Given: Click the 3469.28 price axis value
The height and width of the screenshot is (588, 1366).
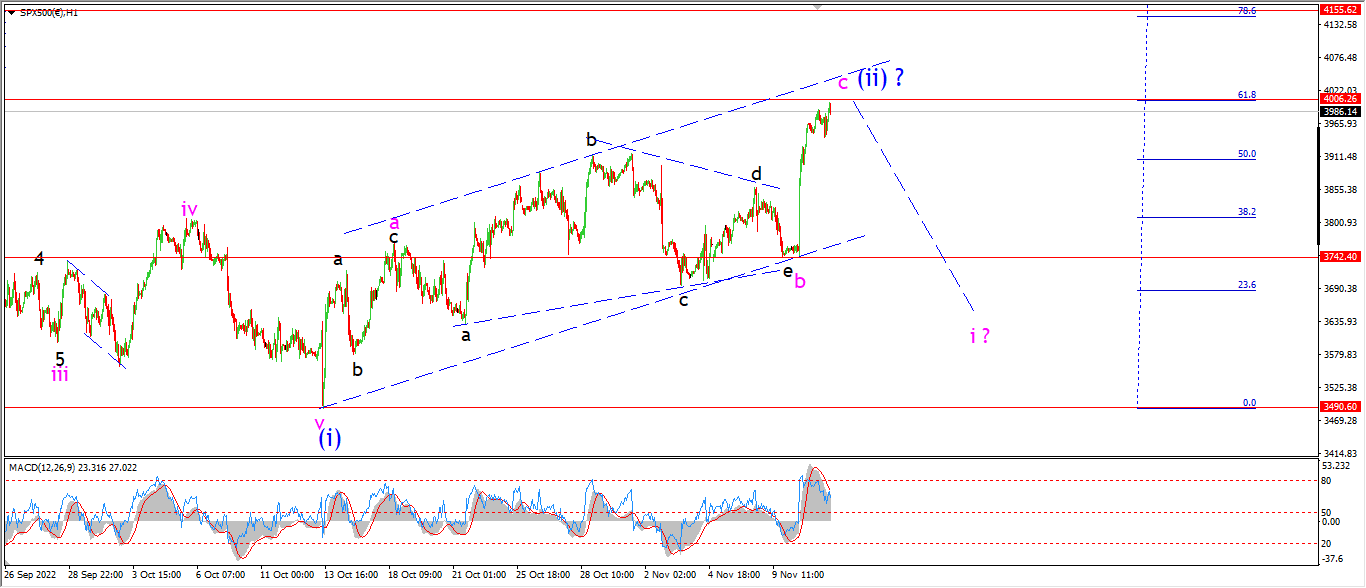Looking at the screenshot, I should pos(1339,421).
